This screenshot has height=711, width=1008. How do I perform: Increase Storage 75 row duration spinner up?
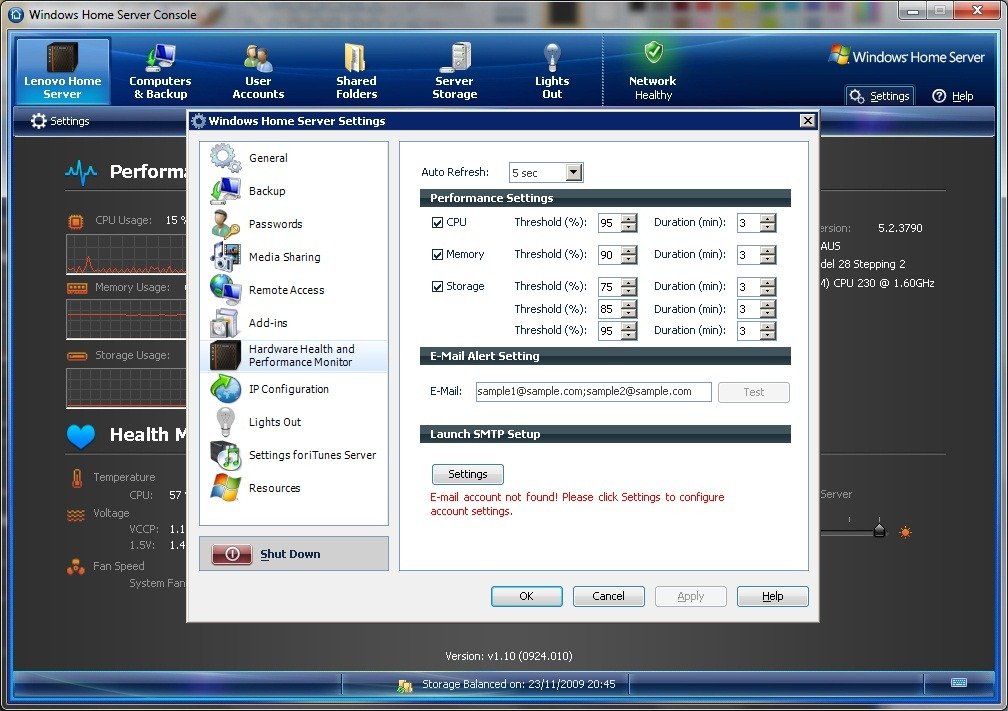coord(768,282)
